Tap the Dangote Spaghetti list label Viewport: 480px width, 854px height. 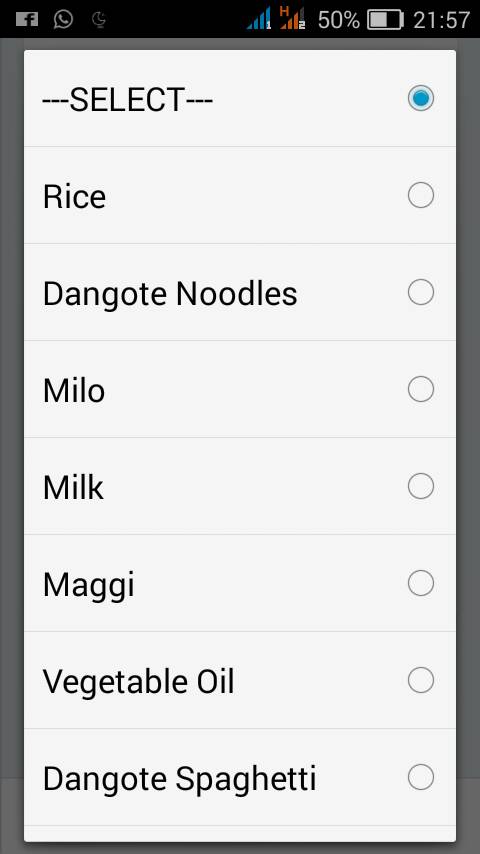click(x=179, y=780)
